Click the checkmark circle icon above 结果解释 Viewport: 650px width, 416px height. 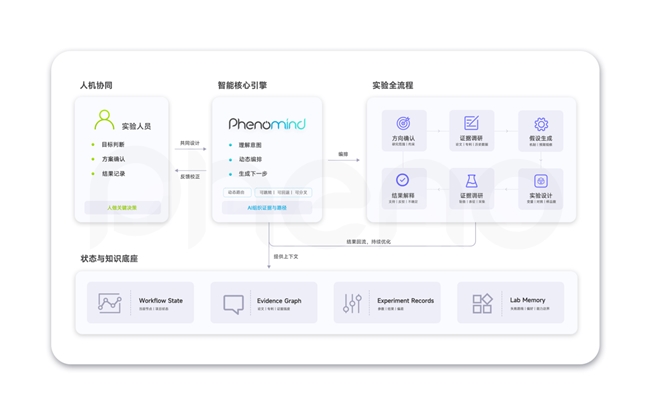point(403,180)
